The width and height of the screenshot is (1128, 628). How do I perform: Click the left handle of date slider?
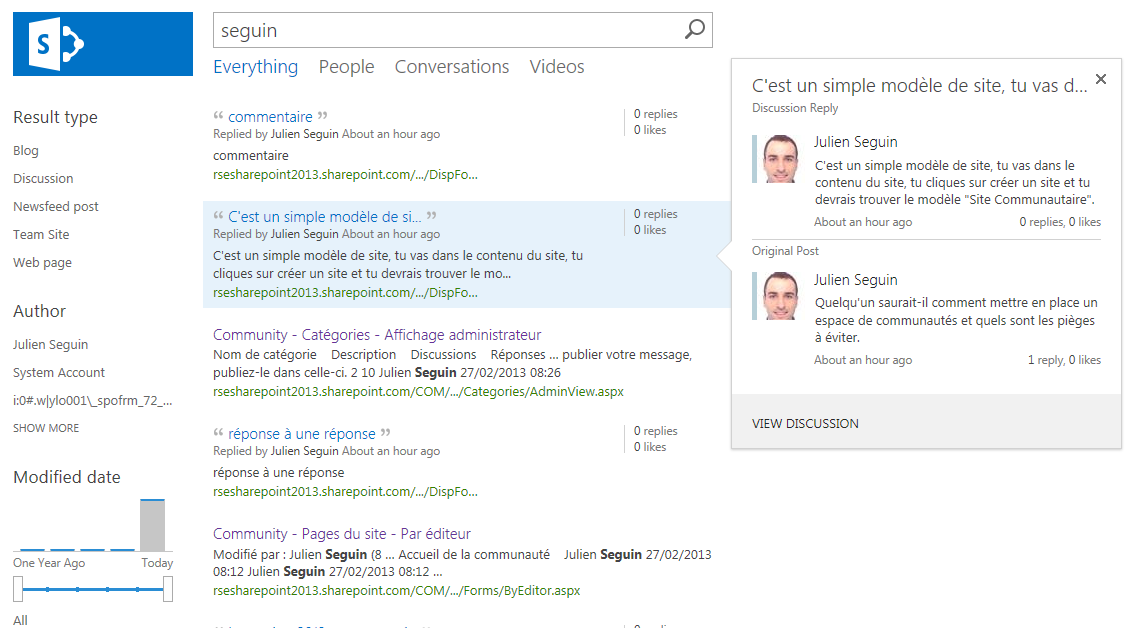pyautogui.click(x=18, y=589)
